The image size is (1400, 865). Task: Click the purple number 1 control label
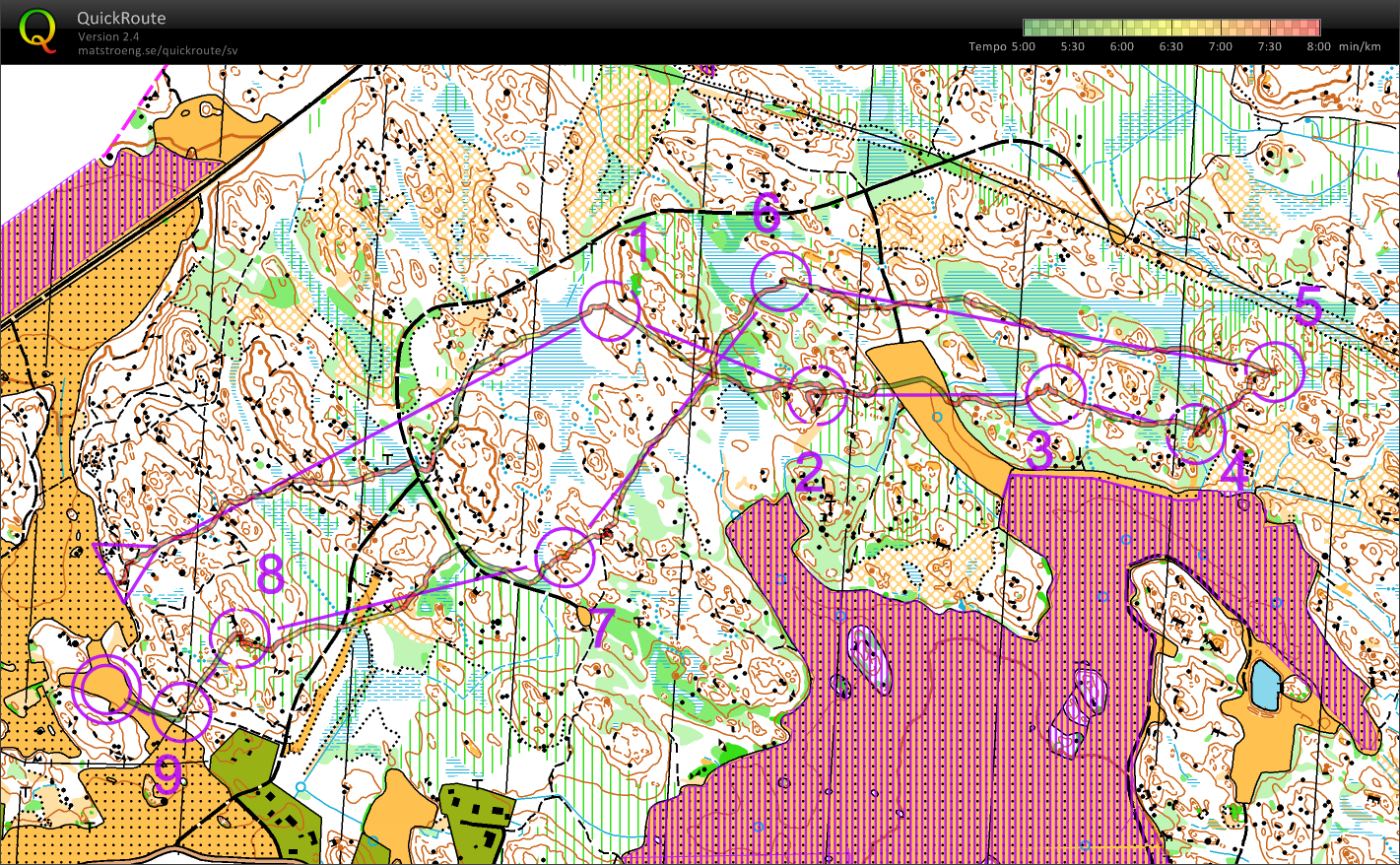click(x=640, y=244)
